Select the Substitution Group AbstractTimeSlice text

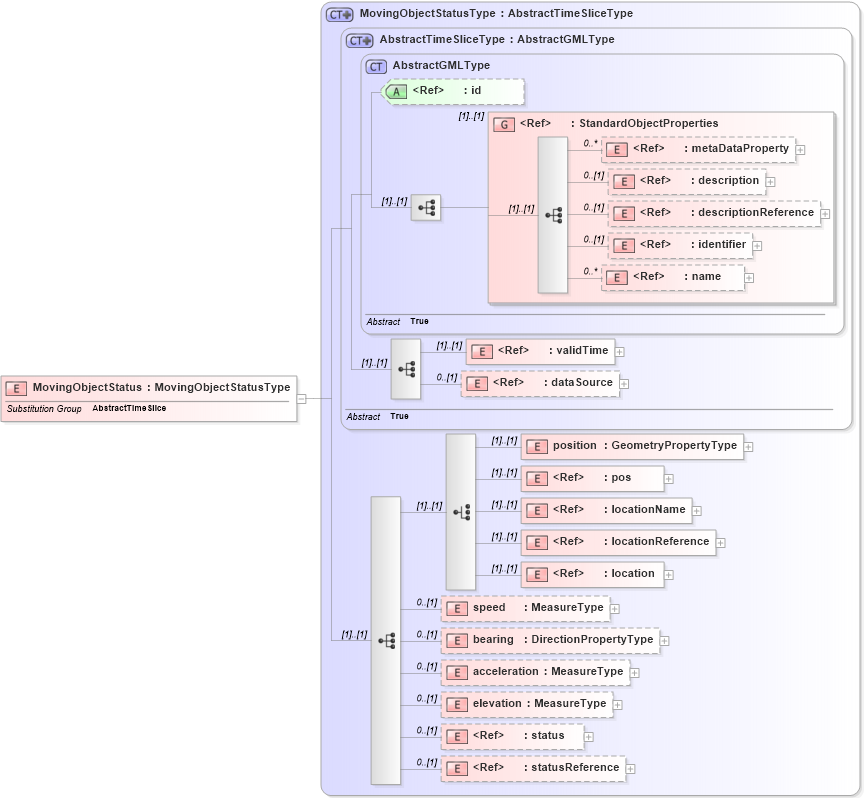[87, 408]
